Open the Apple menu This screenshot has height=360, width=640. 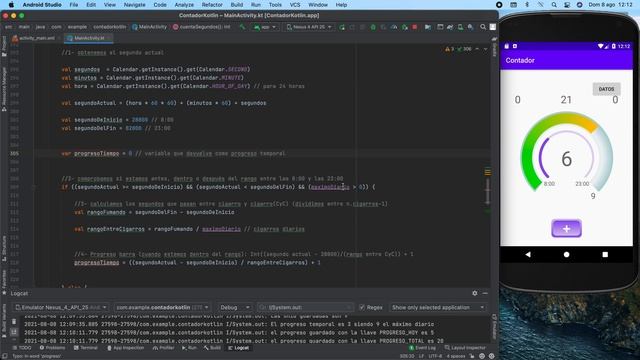point(11,5)
